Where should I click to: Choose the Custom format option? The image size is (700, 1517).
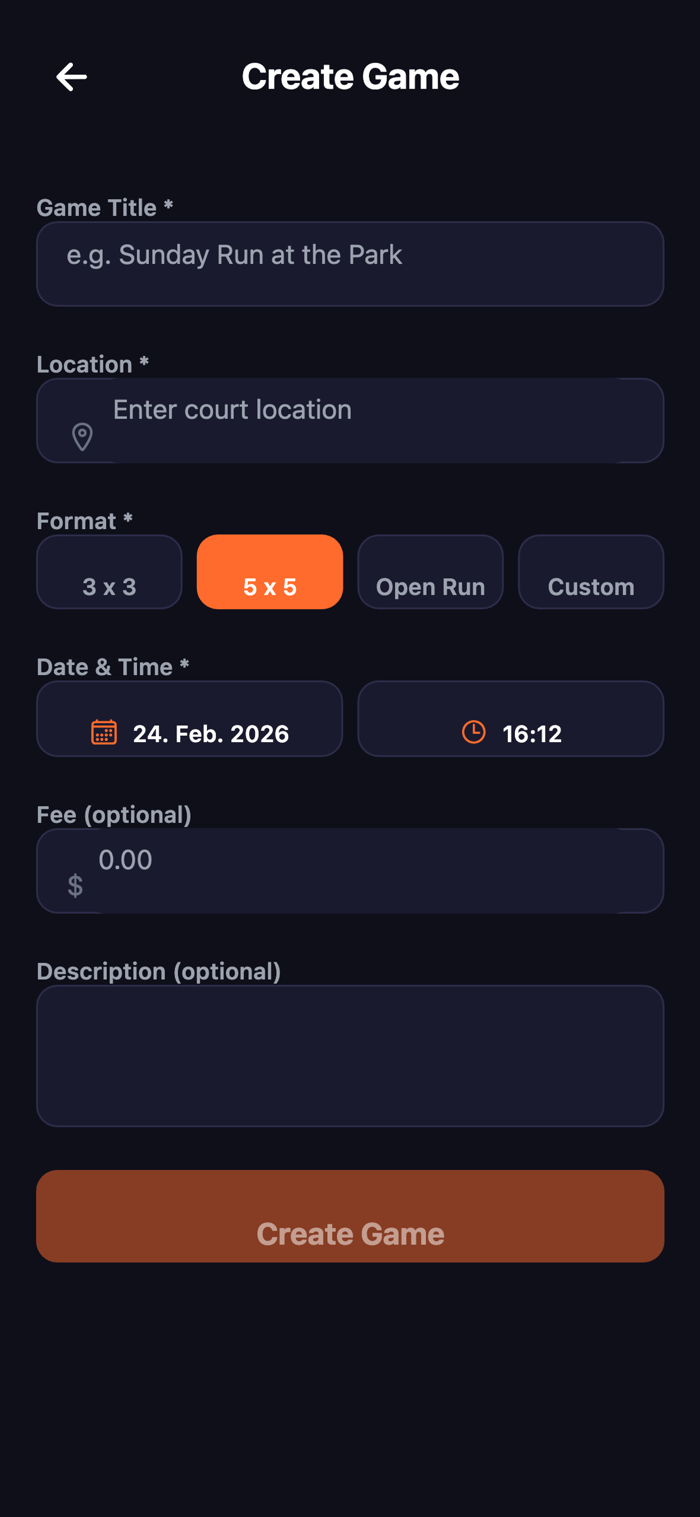[591, 572]
